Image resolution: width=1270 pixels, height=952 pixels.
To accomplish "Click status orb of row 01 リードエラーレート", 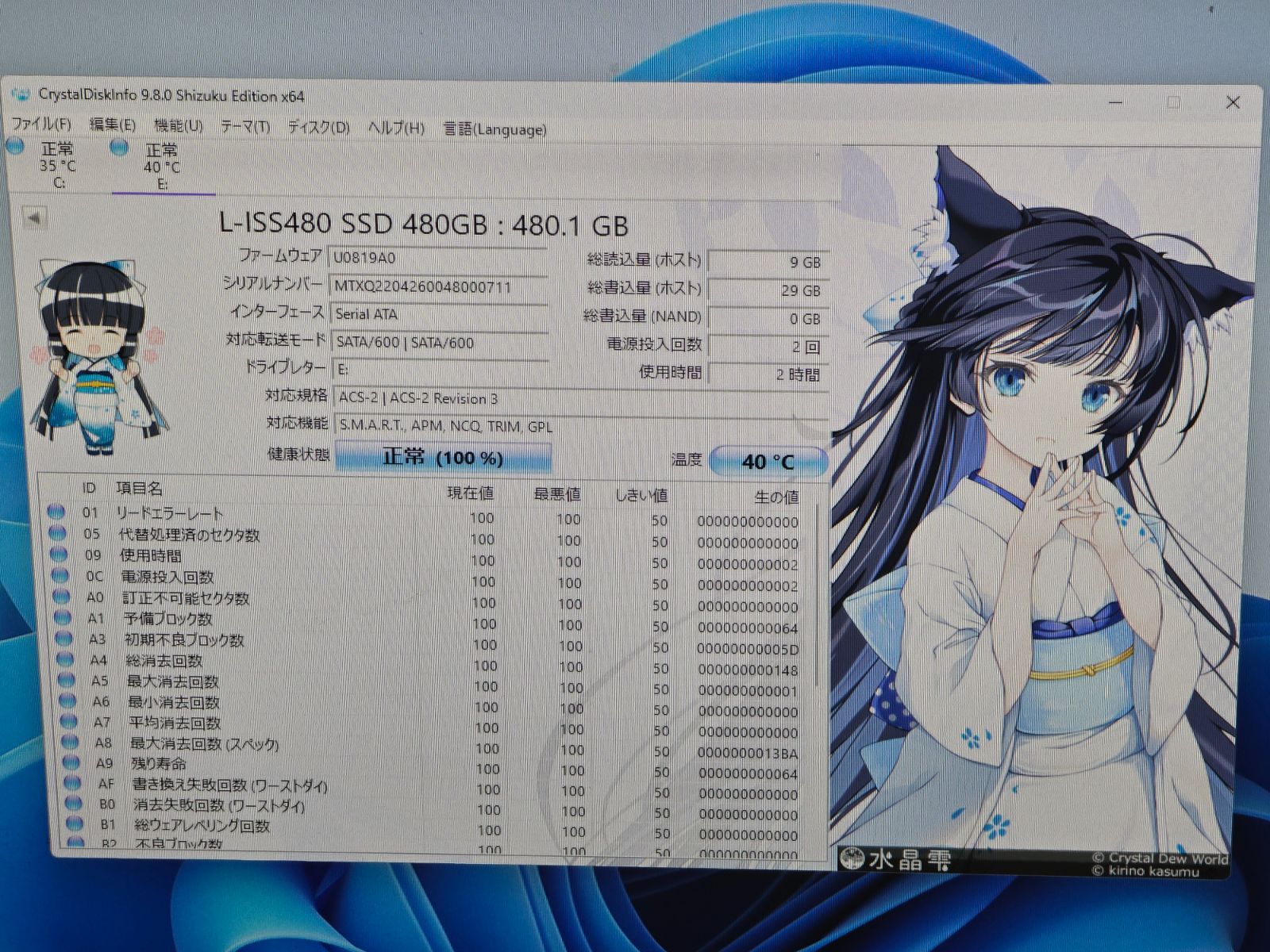I will coord(56,512).
